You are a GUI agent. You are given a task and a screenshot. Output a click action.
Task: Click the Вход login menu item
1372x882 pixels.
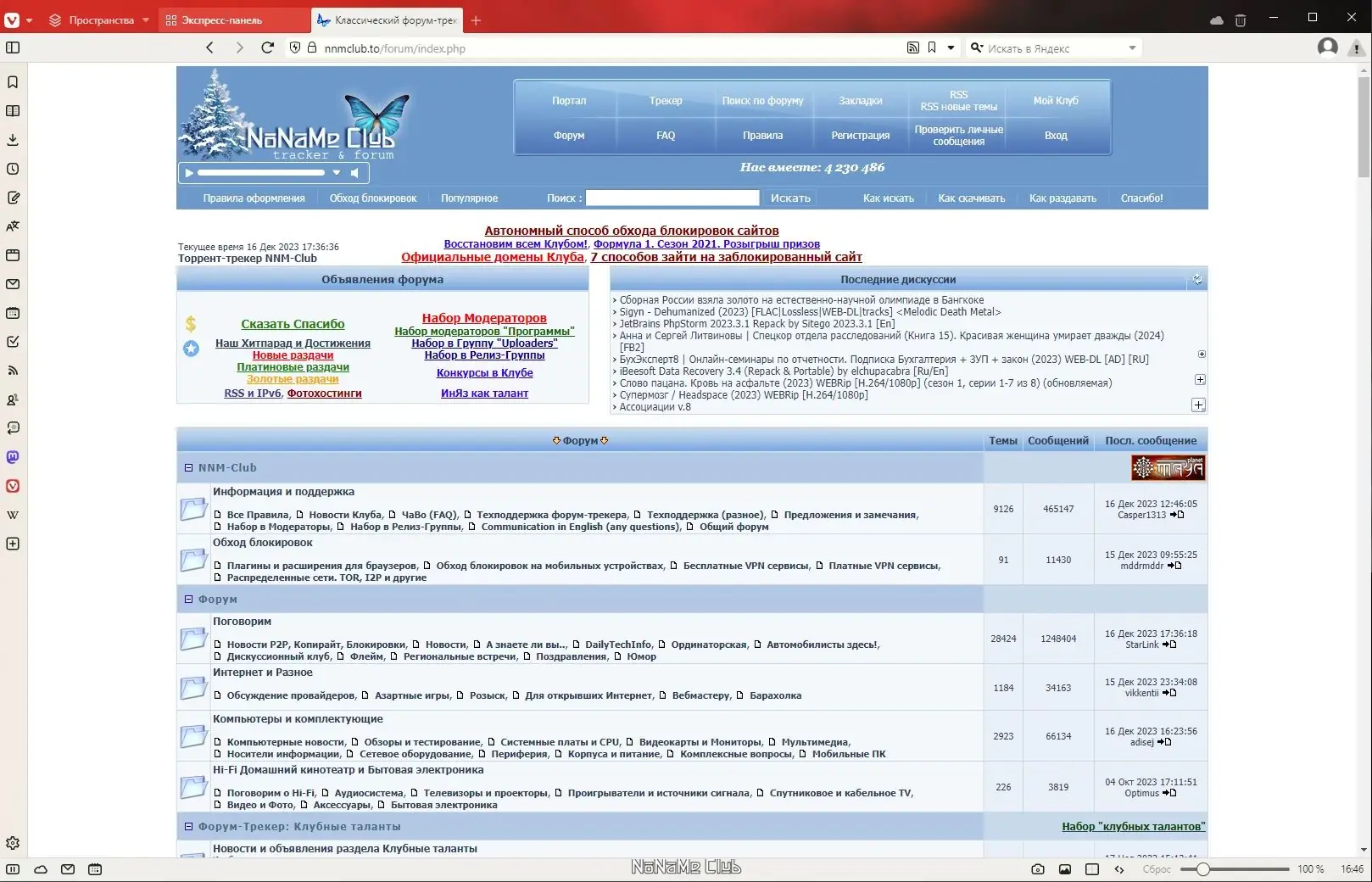(1056, 135)
